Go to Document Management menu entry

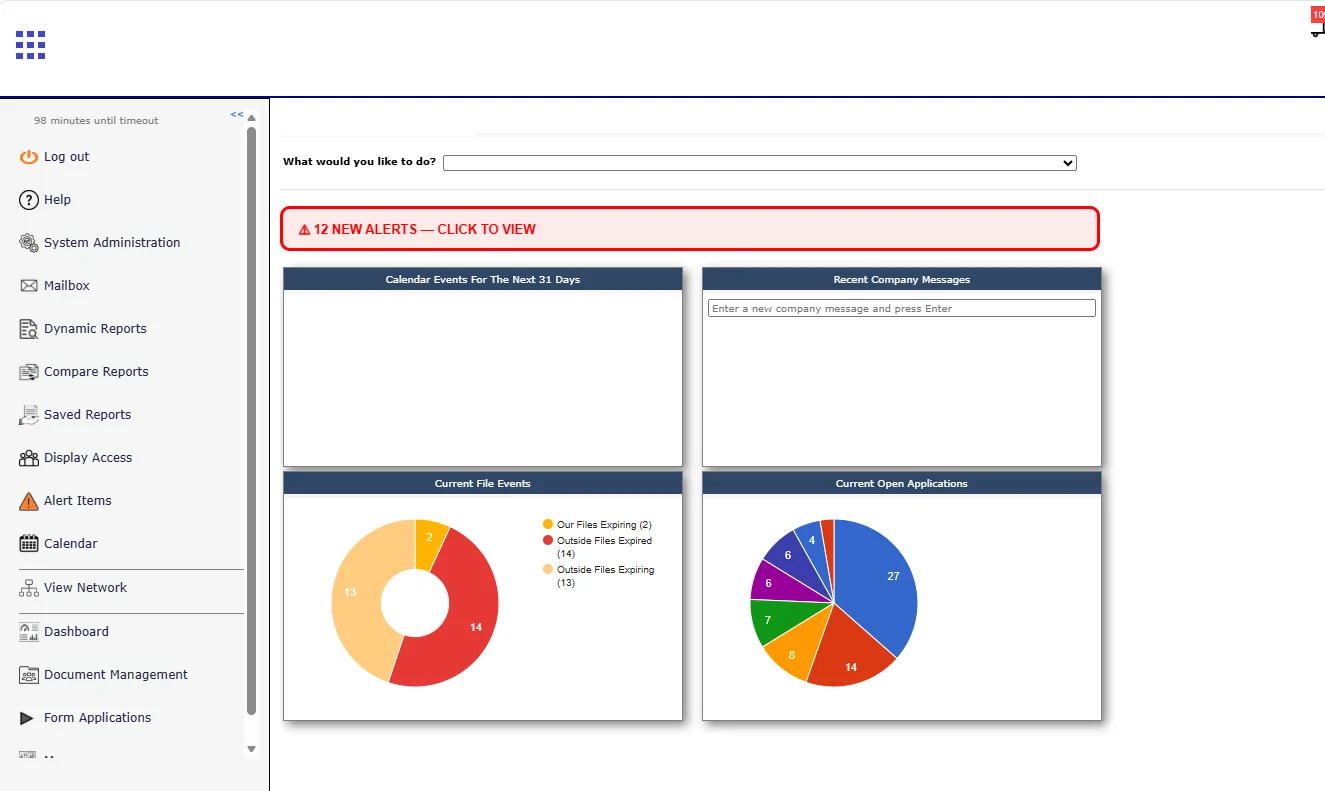click(116, 675)
